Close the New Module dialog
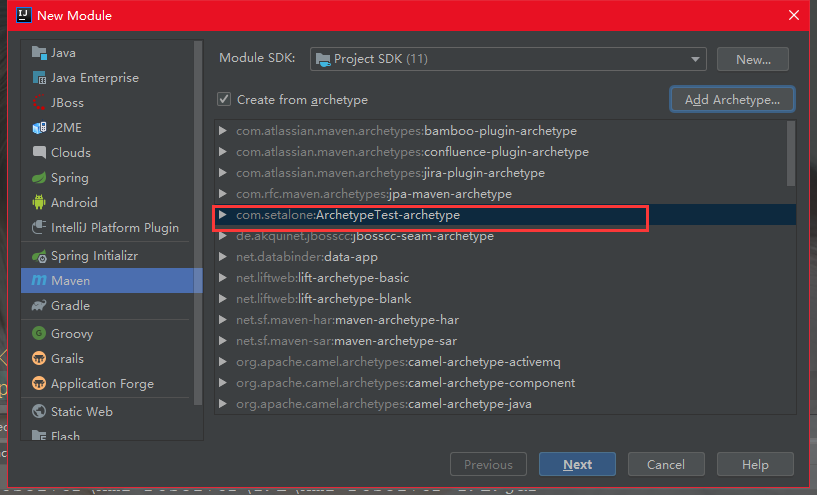This screenshot has width=817, height=495. (x=794, y=15)
